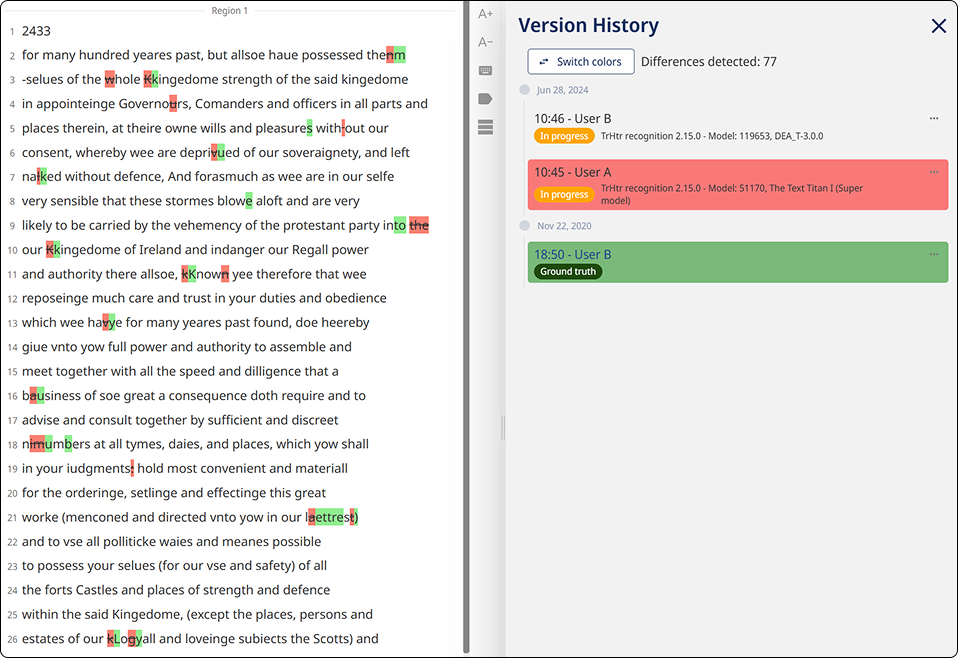Open options menu for 10:45 User A version
Screen dimensions: 958x658
934,173
